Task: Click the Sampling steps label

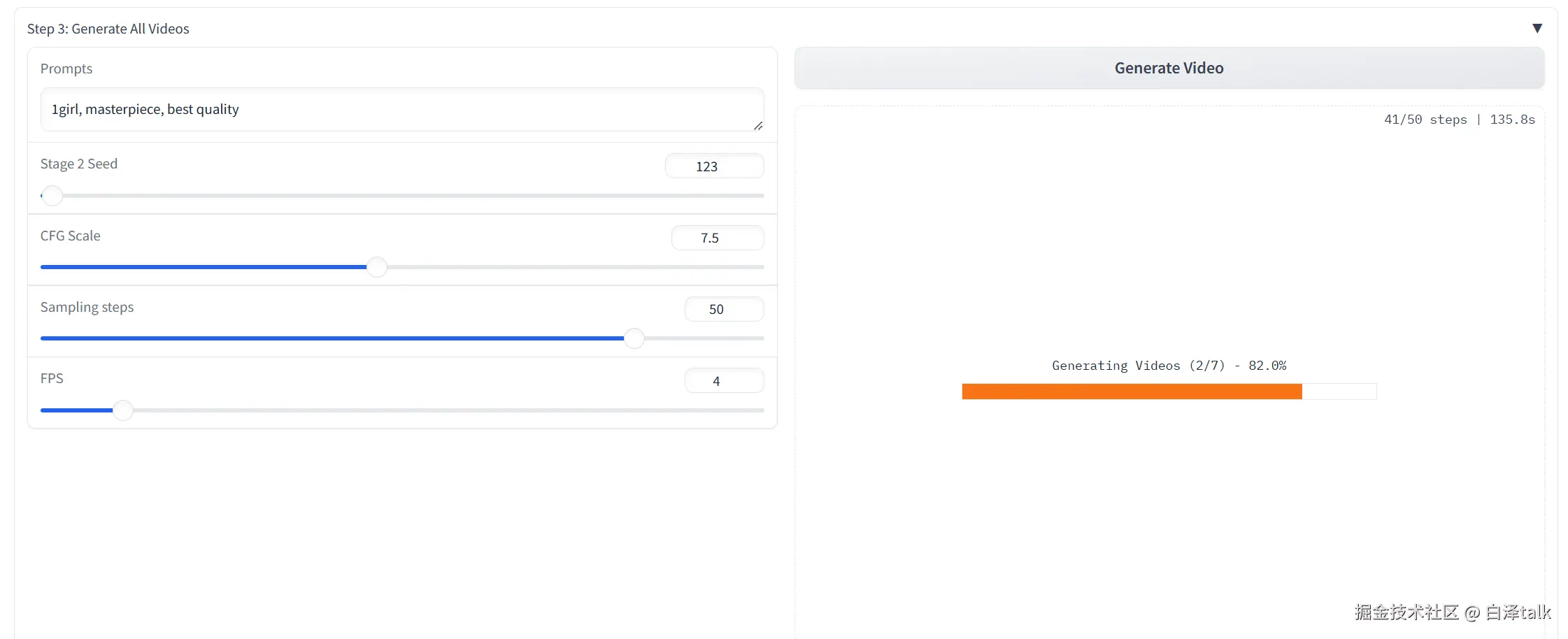Action: point(87,307)
